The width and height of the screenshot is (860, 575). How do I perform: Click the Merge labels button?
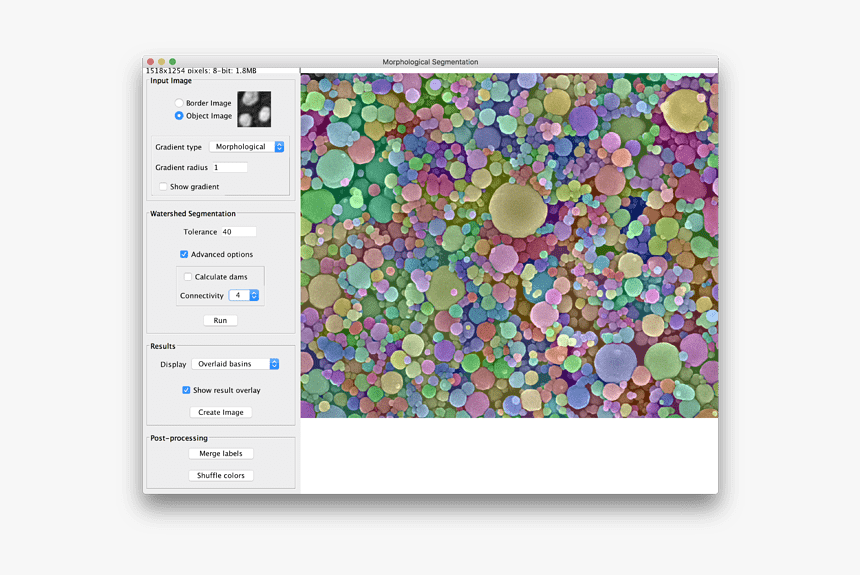[x=220, y=454]
